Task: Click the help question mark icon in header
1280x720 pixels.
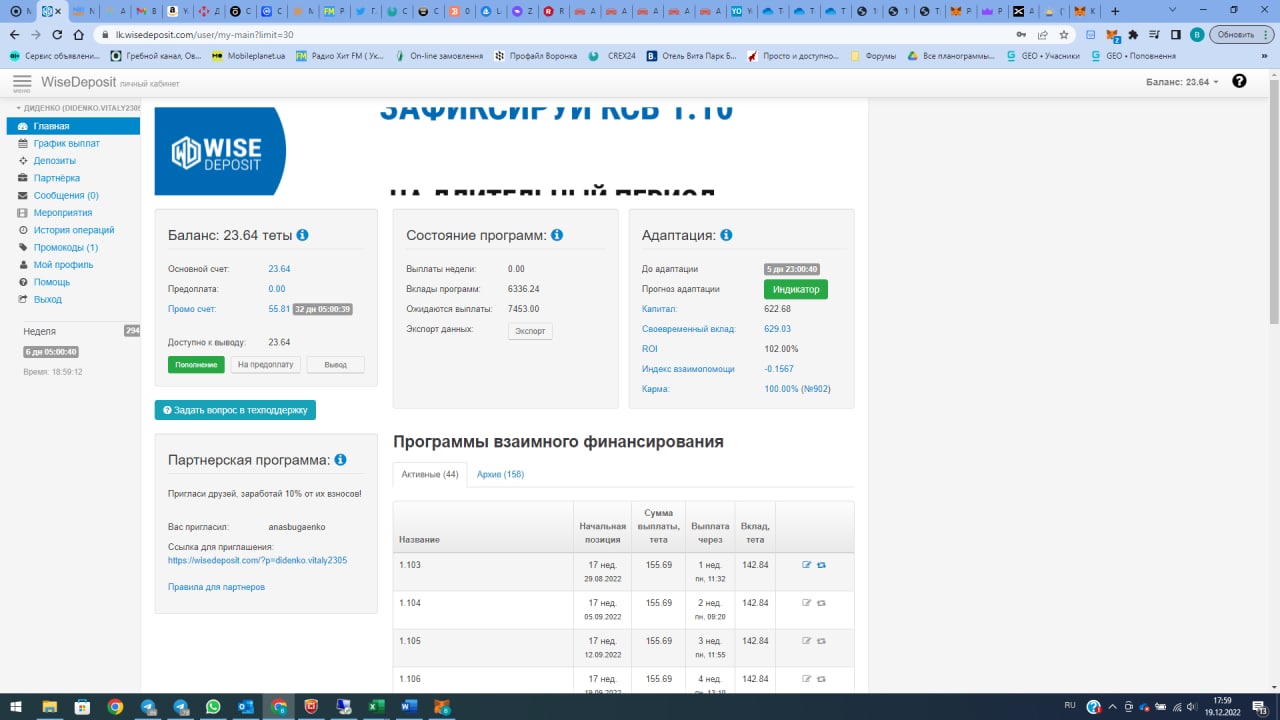Action: click(x=1239, y=81)
